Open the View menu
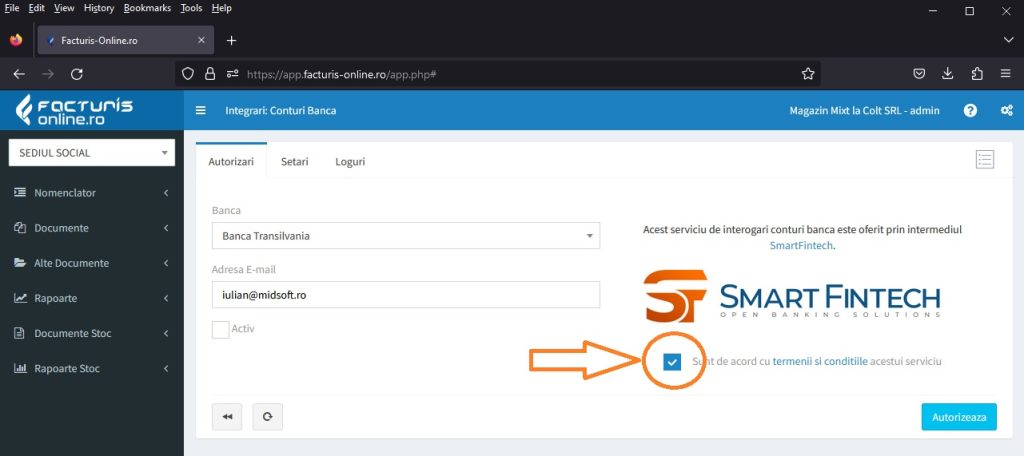This screenshot has width=1024, height=456. tap(64, 8)
